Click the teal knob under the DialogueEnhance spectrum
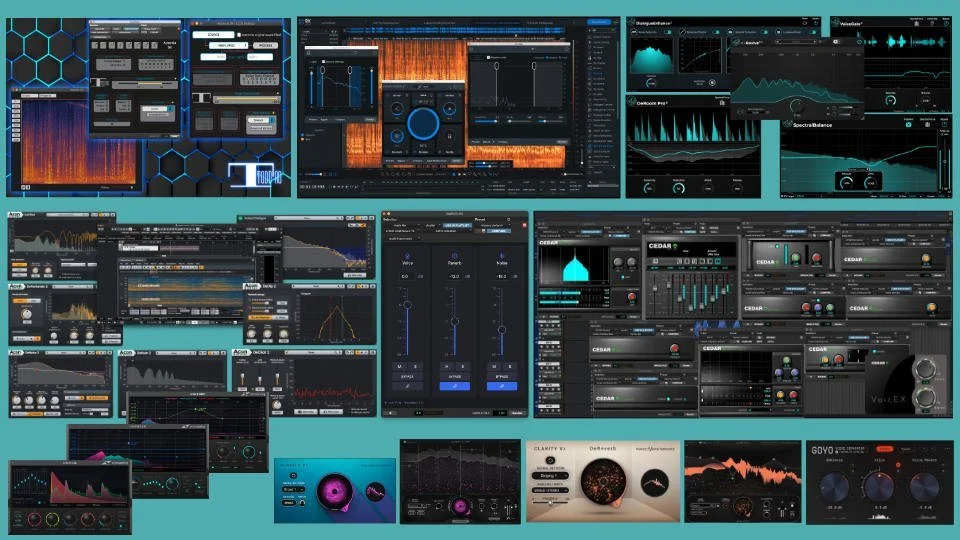Image resolution: width=960 pixels, height=540 pixels. (x=651, y=83)
